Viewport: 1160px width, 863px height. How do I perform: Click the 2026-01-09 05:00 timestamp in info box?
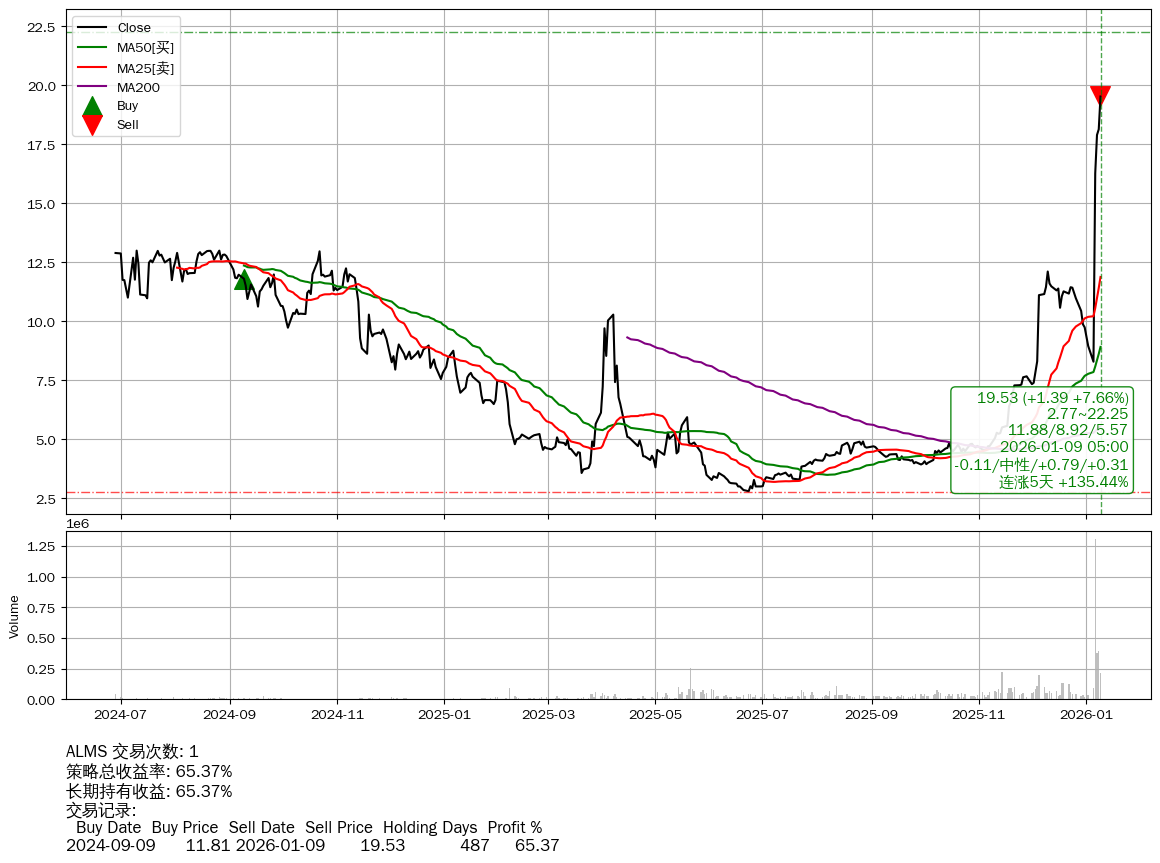[1064, 447]
